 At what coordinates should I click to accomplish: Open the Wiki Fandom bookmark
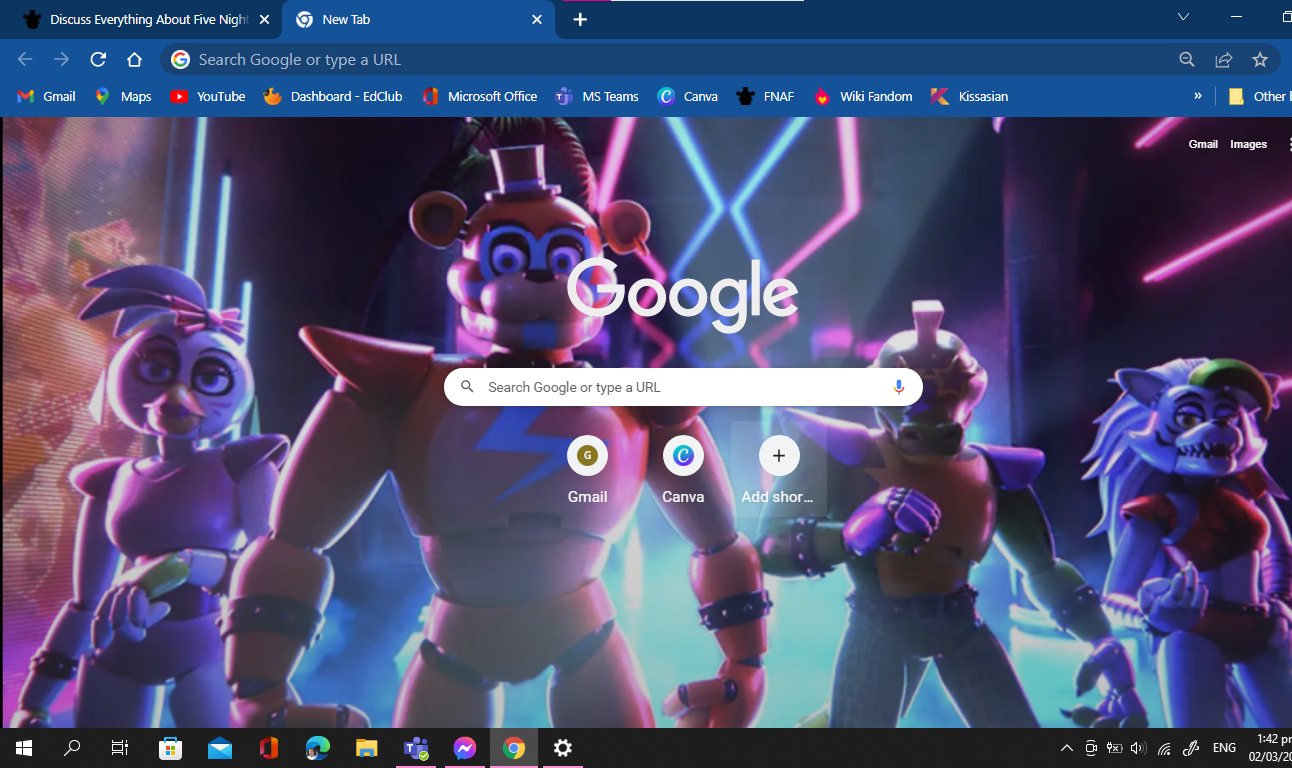(863, 97)
